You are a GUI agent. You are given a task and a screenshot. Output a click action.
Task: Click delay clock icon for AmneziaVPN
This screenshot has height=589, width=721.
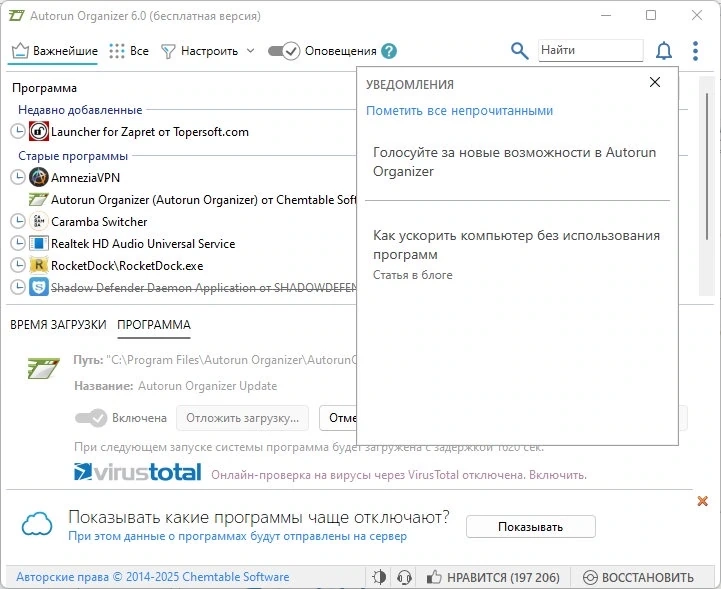(17, 177)
